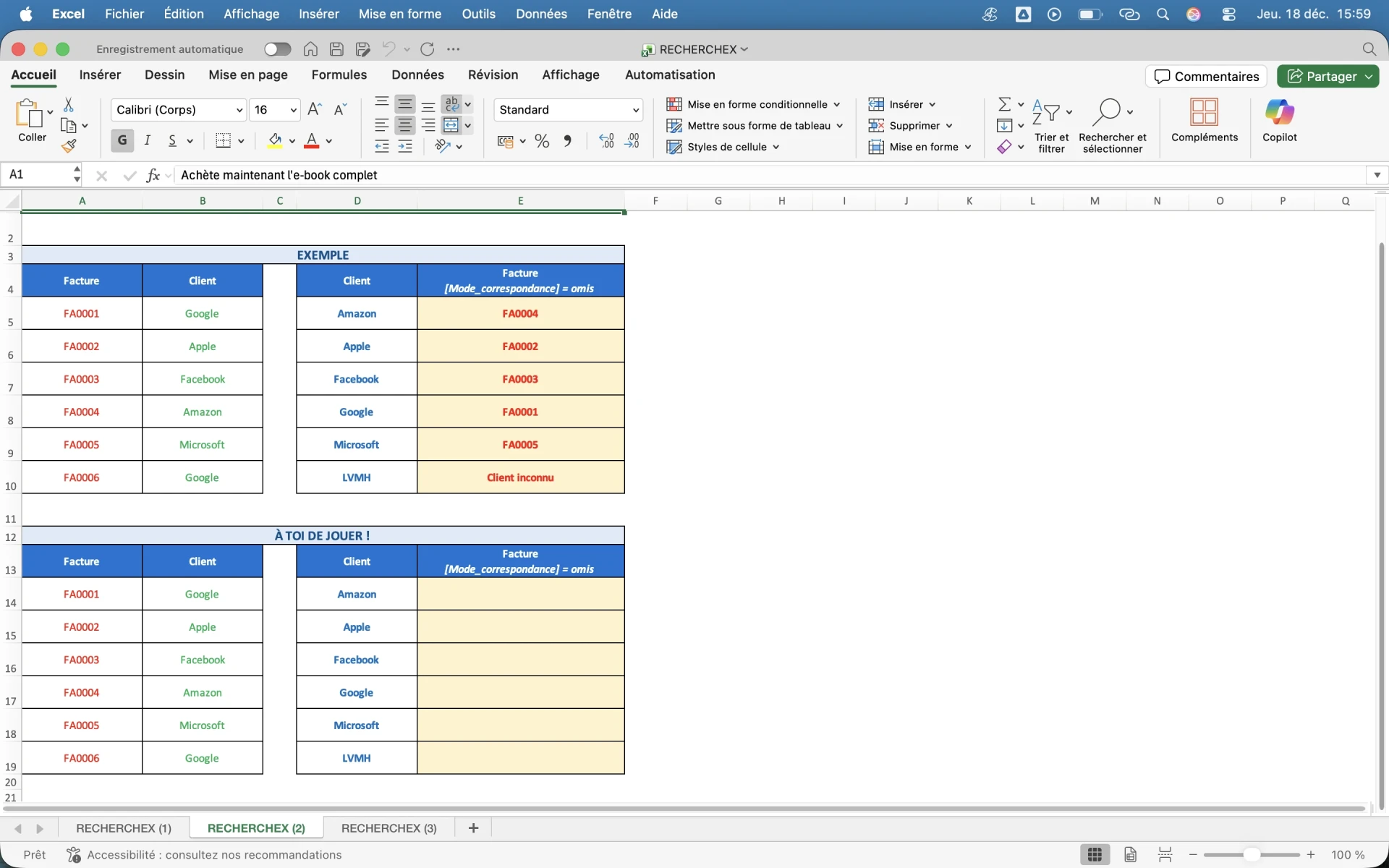Click the Copy icon
This screenshot has width=1389, height=868.
pos(69,126)
